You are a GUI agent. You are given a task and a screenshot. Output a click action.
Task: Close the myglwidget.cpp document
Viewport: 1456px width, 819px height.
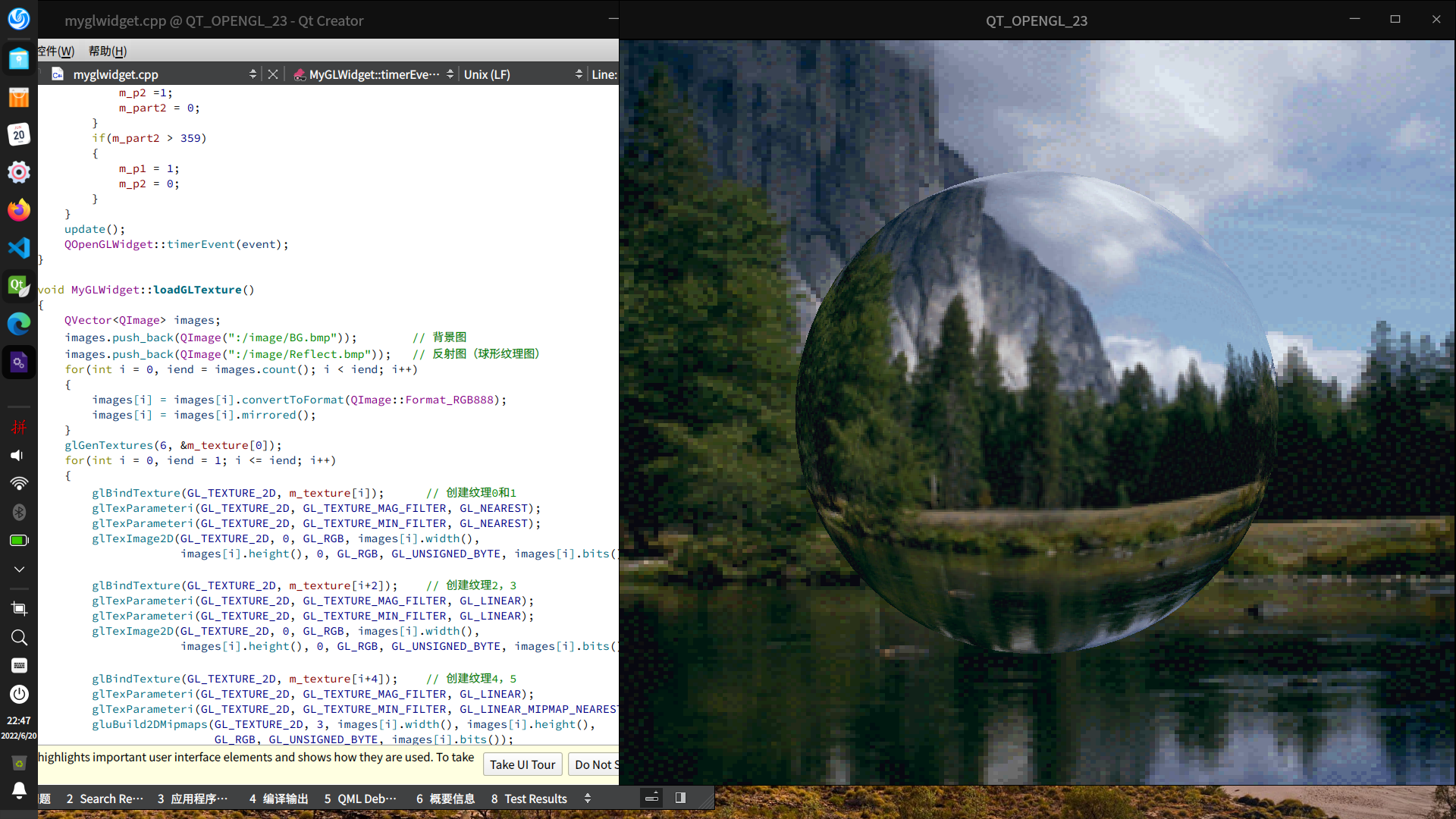(x=273, y=74)
